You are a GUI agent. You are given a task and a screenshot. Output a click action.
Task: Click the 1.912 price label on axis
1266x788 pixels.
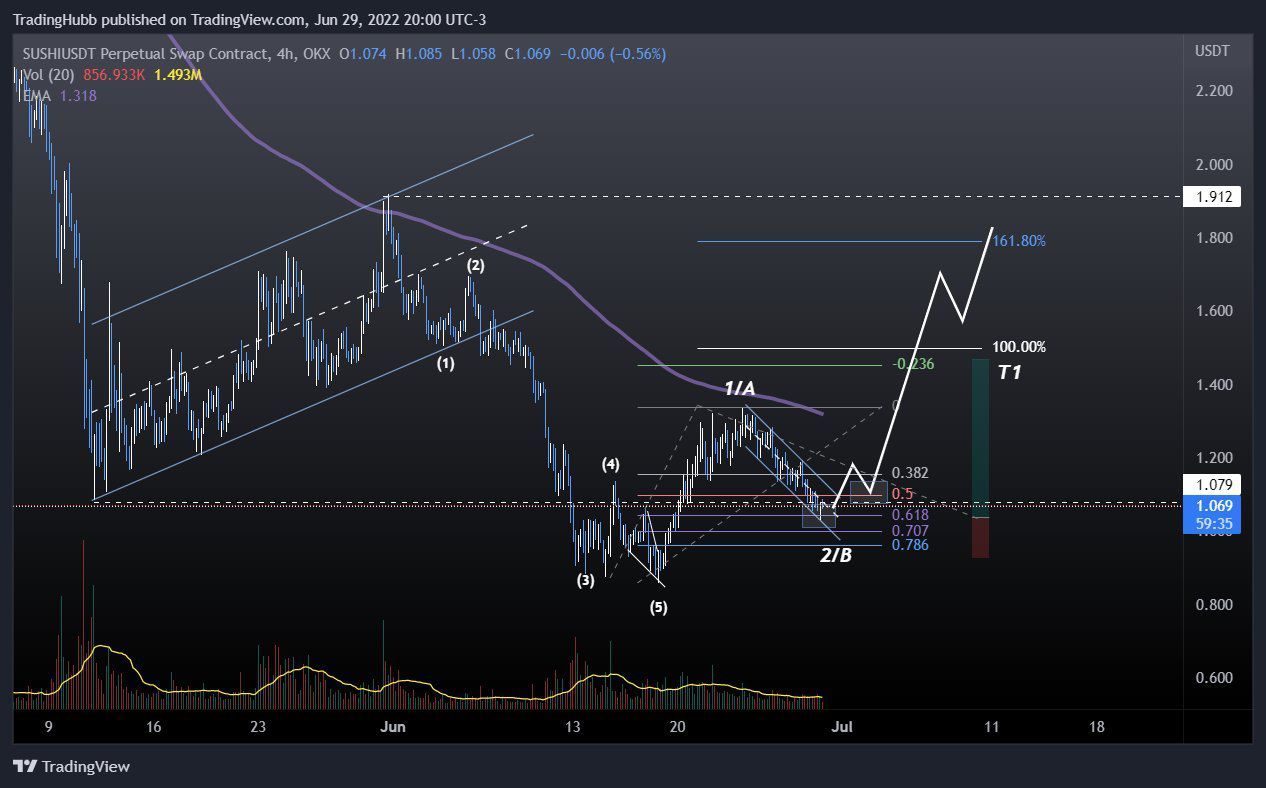(1211, 197)
